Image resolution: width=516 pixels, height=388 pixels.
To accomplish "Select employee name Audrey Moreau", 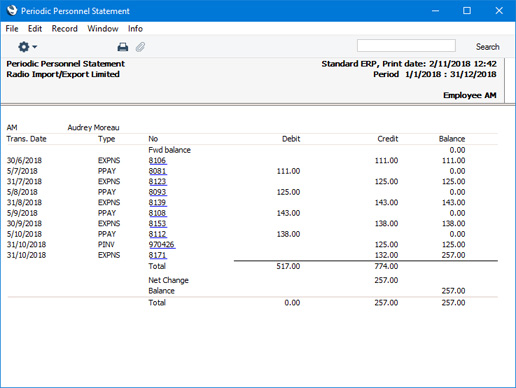I will point(93,128).
